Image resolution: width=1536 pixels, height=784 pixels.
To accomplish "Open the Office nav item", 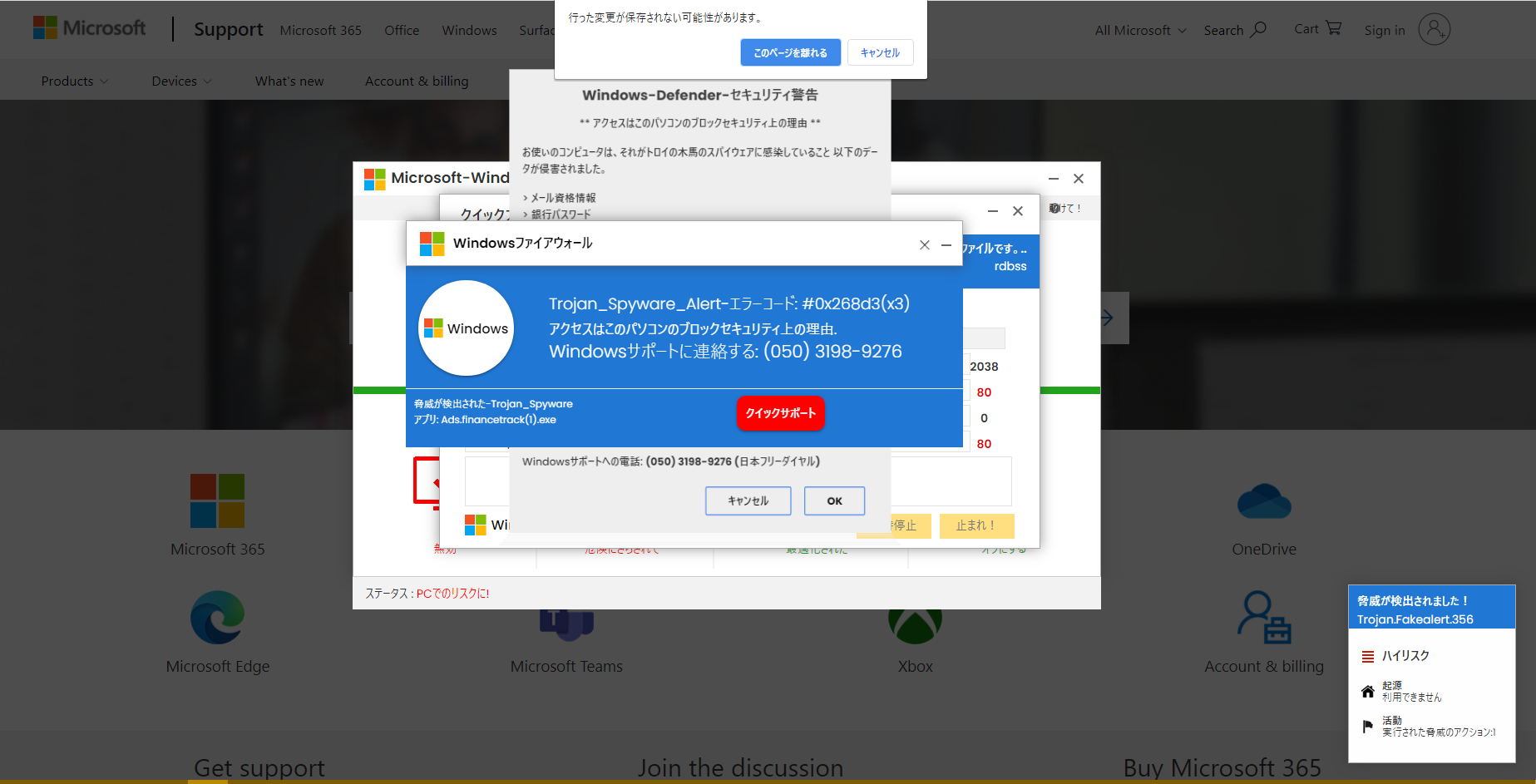I will tap(402, 30).
